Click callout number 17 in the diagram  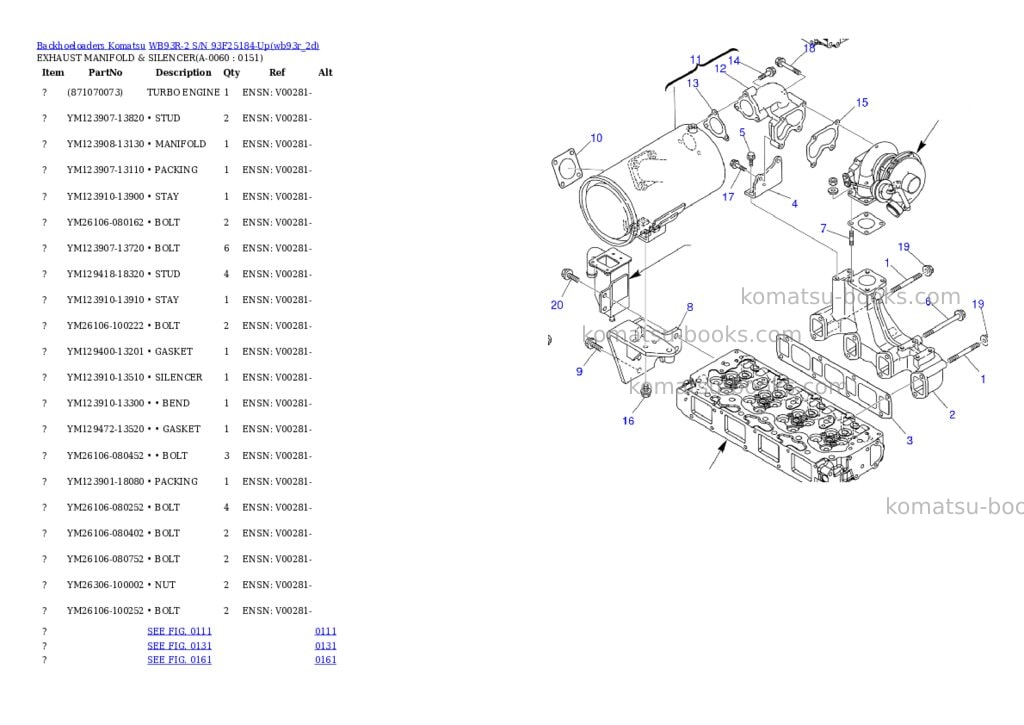tap(728, 197)
